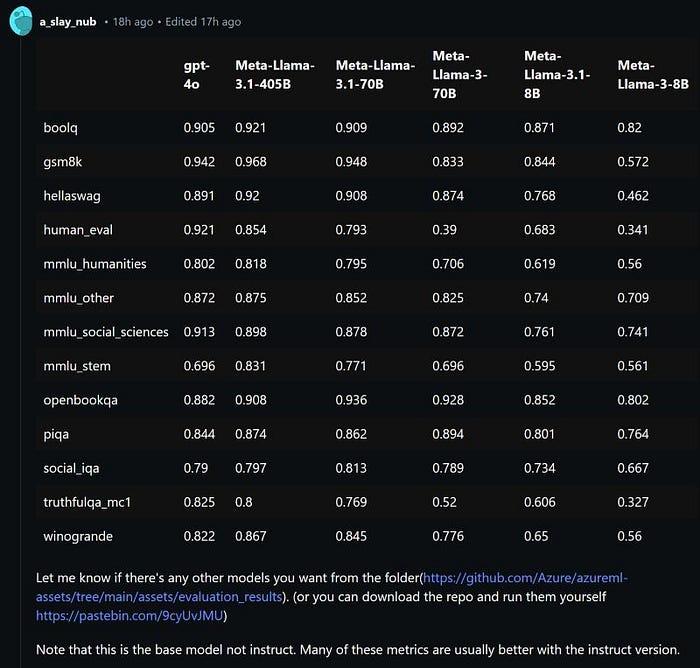
Task: Click the 18h ago timestamp
Action: 133,22
